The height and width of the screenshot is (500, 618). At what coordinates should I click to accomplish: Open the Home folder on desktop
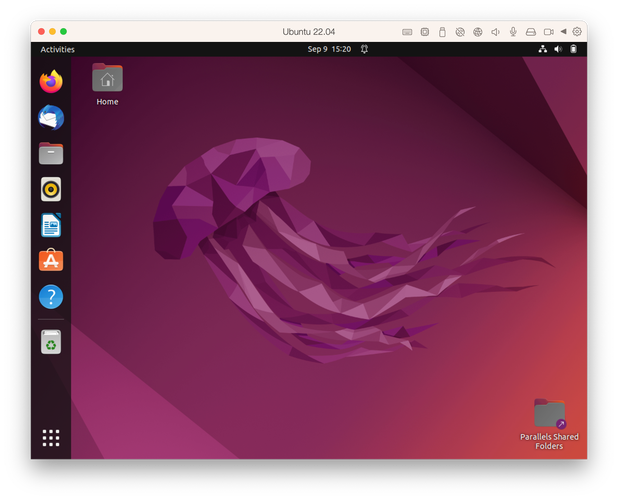tap(107, 84)
